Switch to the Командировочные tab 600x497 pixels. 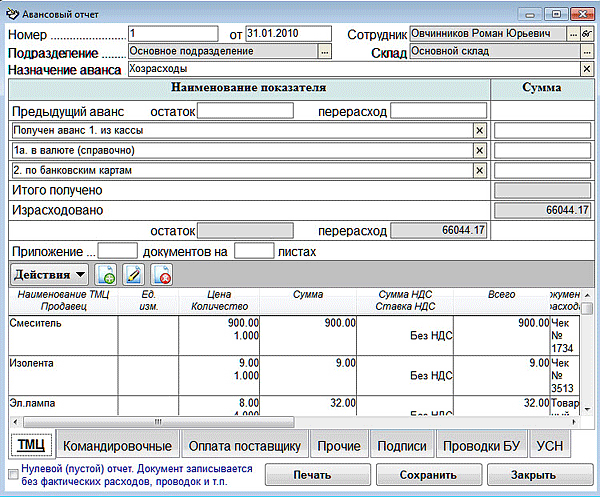117,446
